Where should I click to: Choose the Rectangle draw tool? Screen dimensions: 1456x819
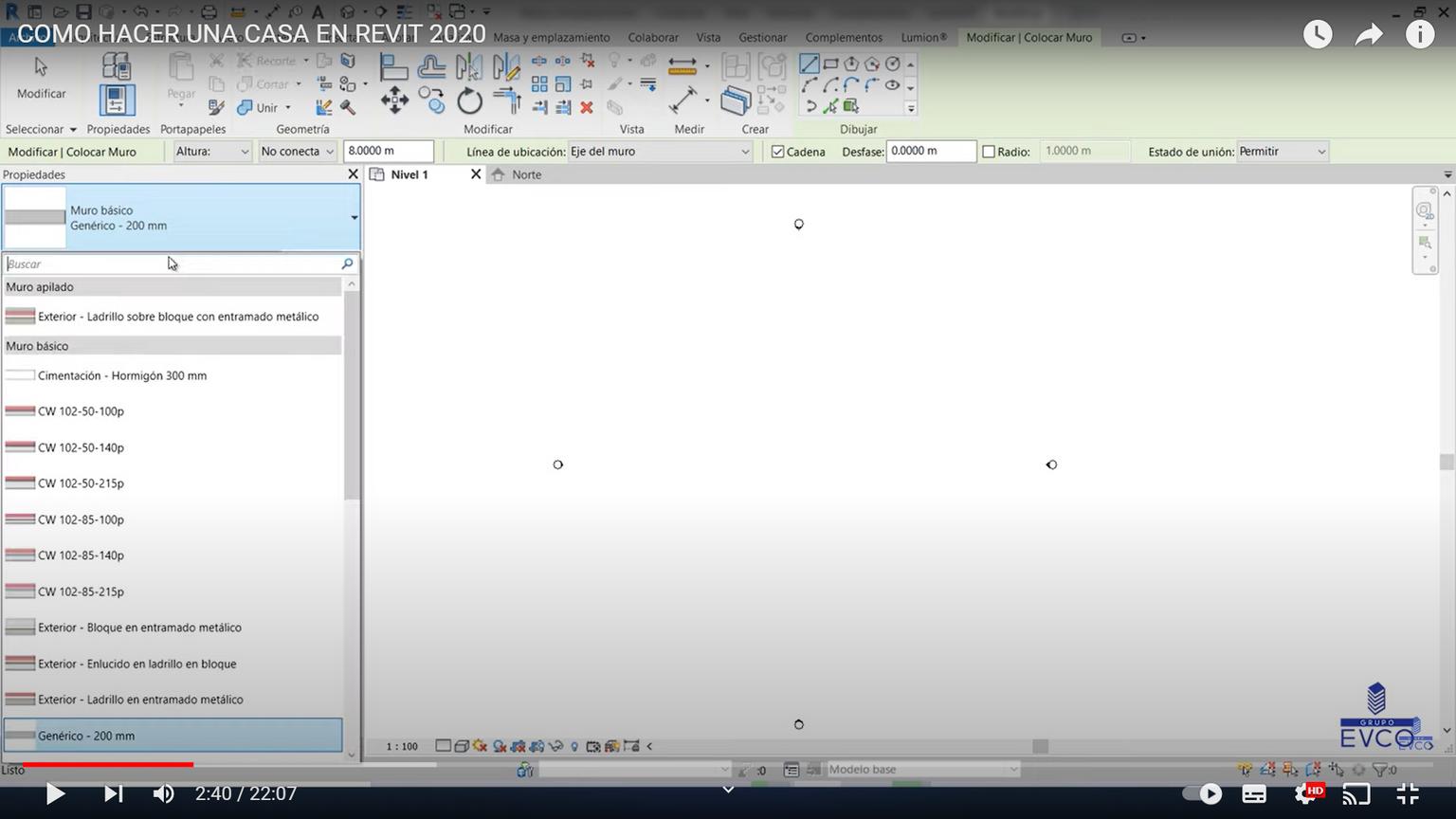pyautogui.click(x=830, y=64)
